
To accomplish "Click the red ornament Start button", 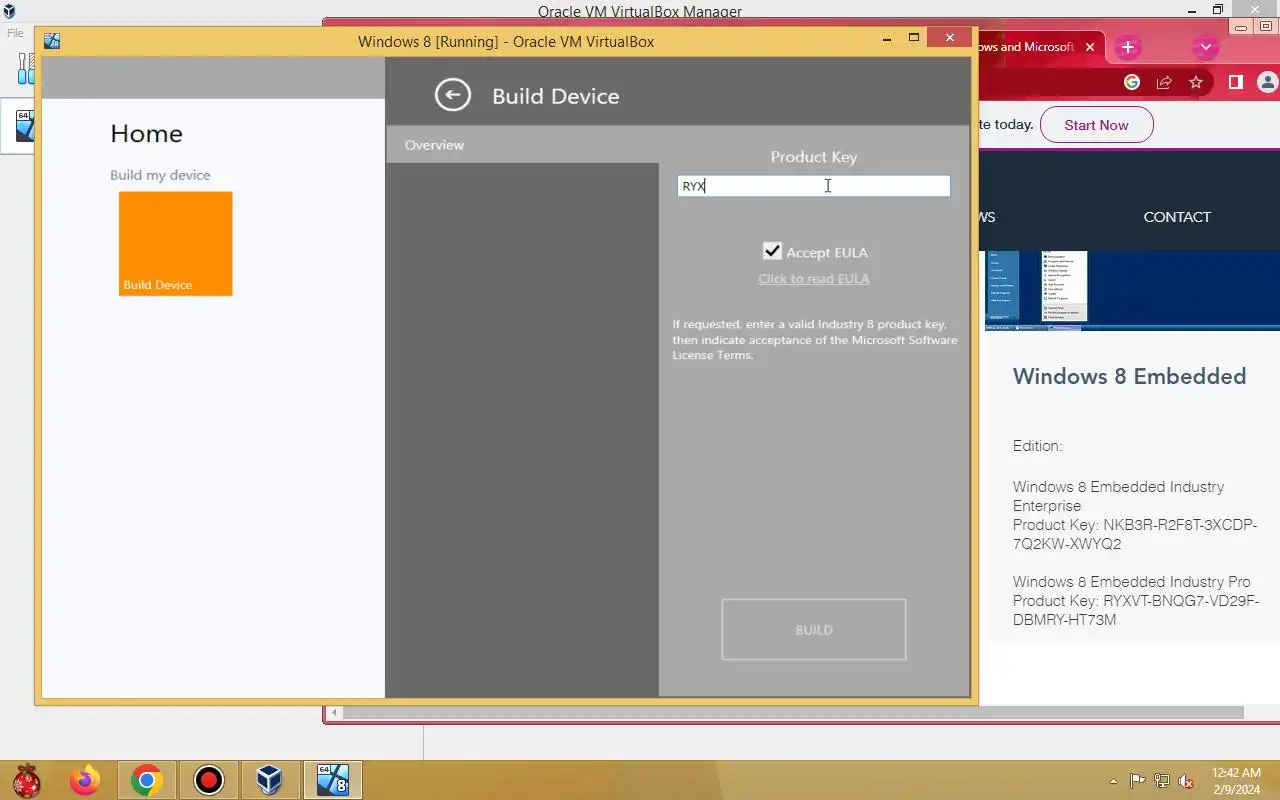I will pyautogui.click(x=26, y=780).
